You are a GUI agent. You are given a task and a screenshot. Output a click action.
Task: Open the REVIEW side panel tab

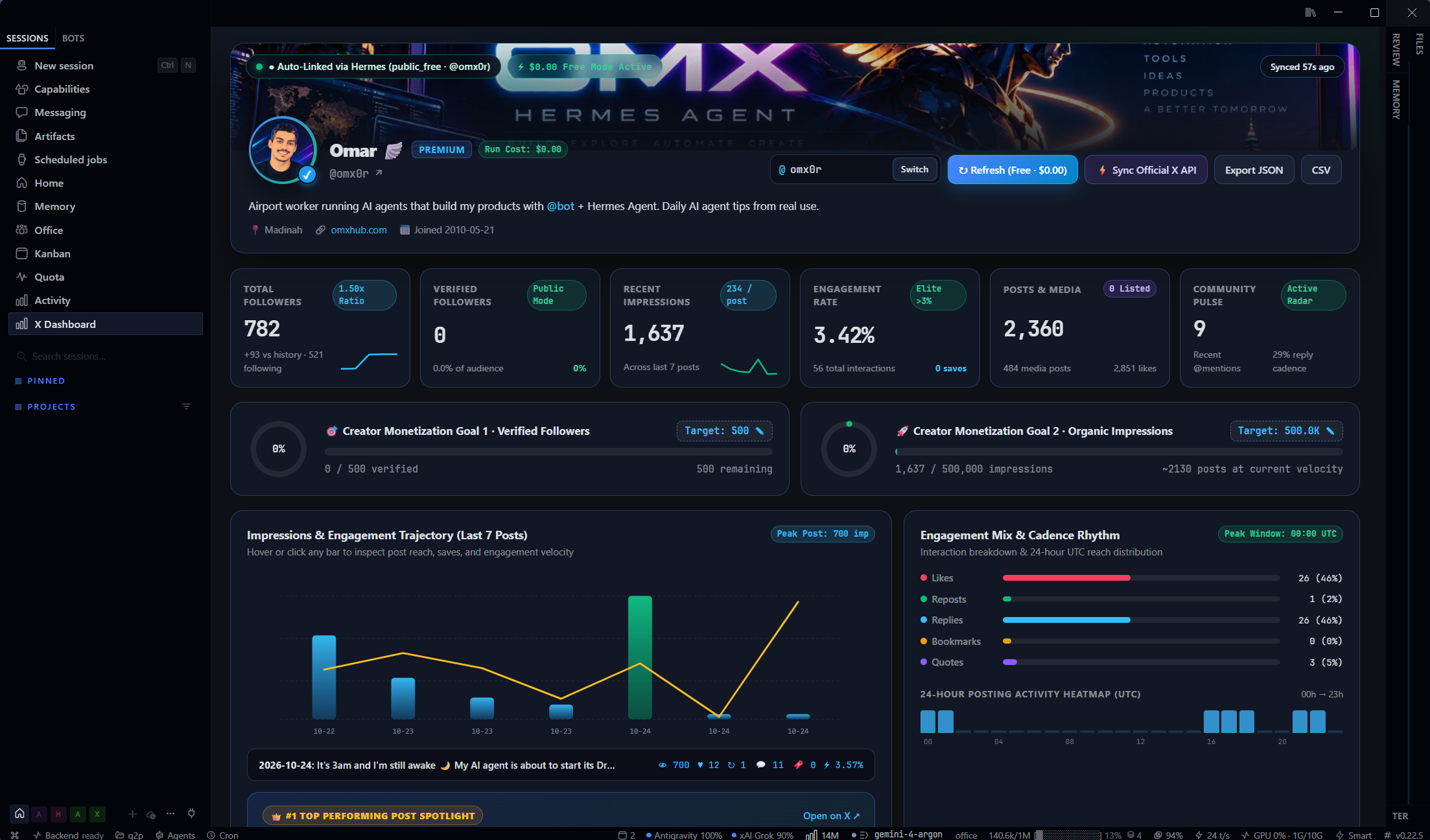[1397, 49]
